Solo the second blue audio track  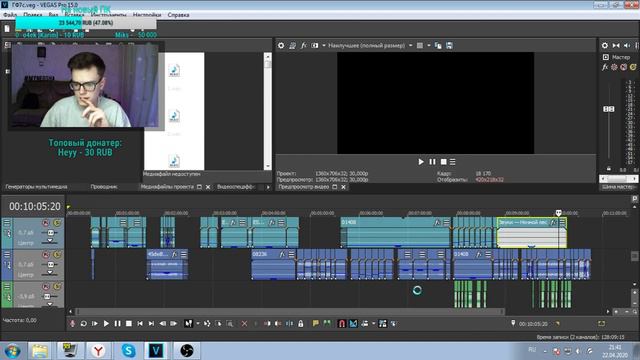pyautogui.click(x=57, y=255)
